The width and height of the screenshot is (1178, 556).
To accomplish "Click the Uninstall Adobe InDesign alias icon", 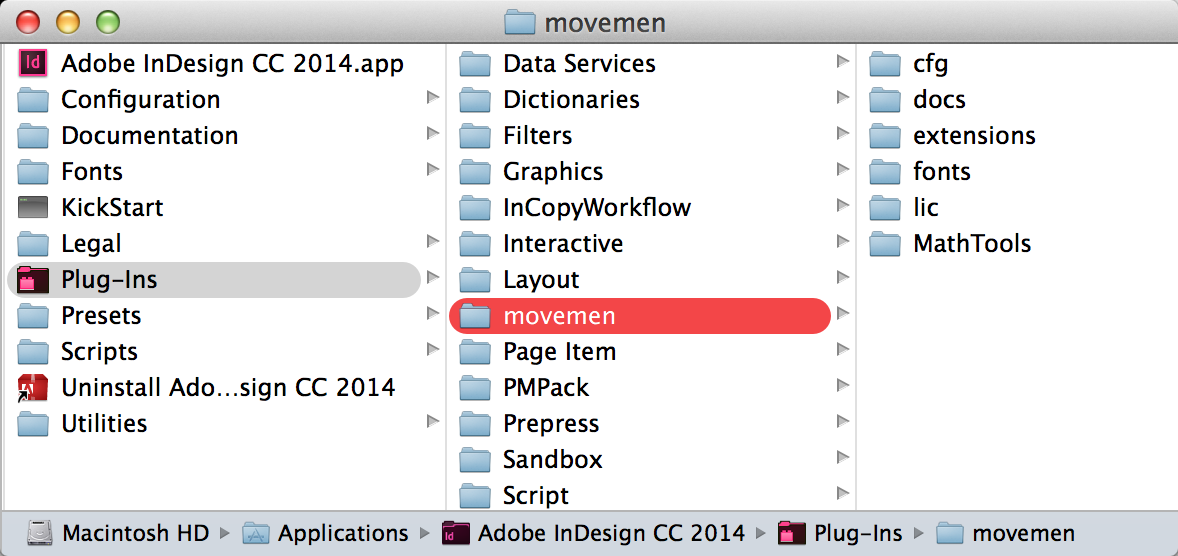I will (x=32, y=388).
